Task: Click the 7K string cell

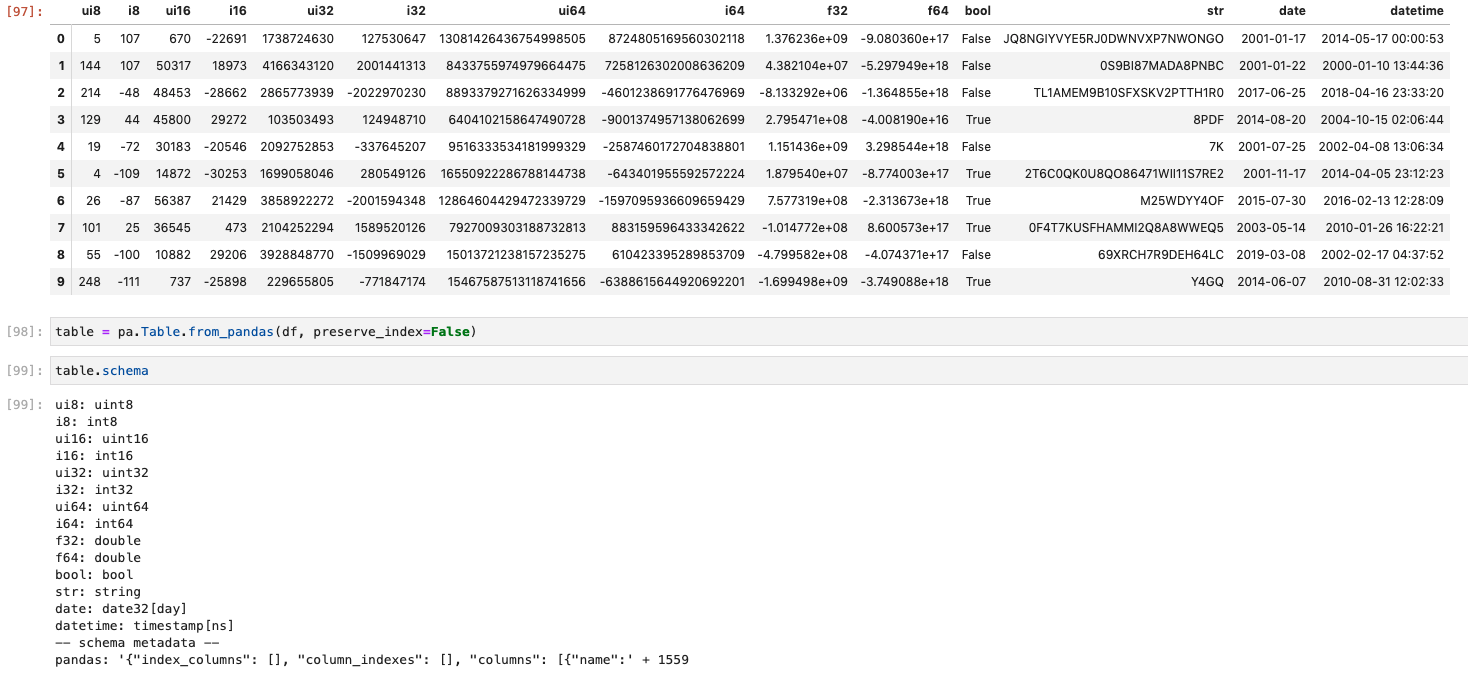Action: pyautogui.click(x=1216, y=146)
